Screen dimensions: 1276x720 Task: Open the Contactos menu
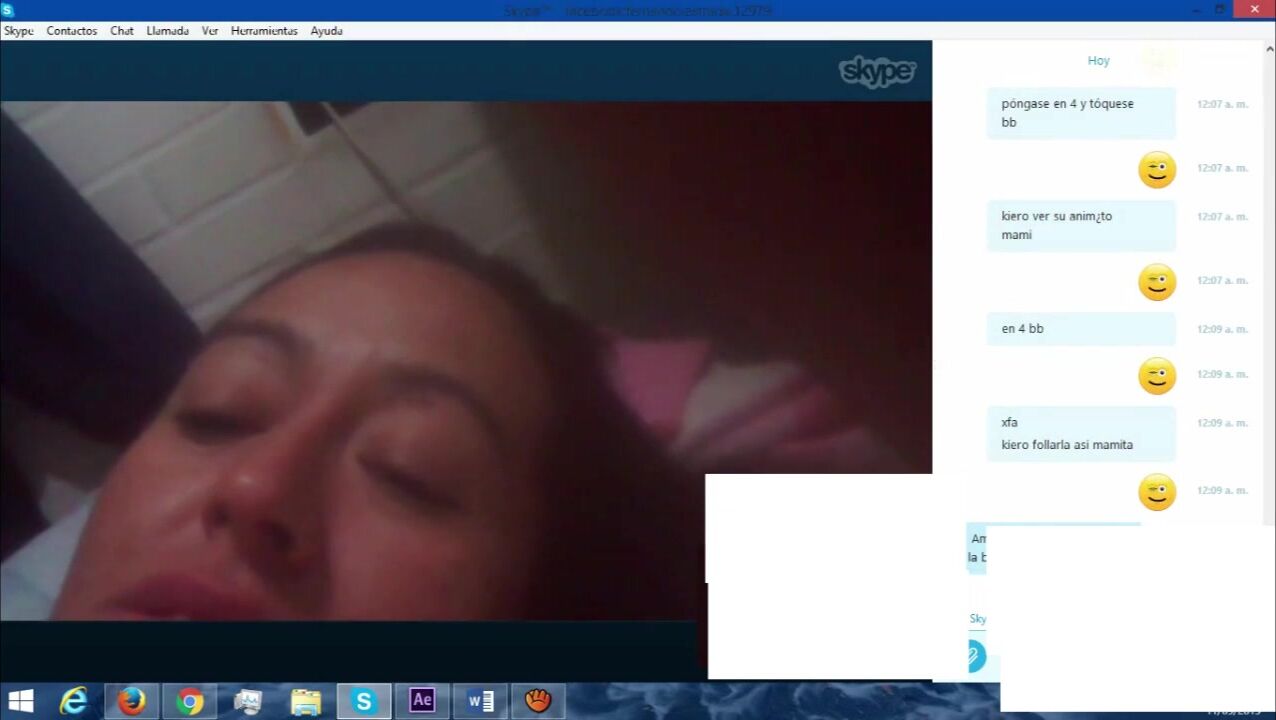tap(71, 31)
